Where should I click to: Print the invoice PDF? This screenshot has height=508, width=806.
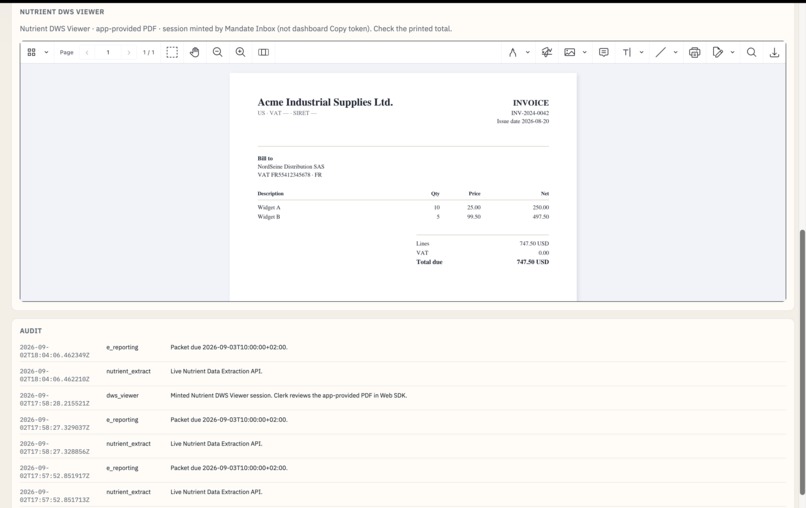coord(694,52)
